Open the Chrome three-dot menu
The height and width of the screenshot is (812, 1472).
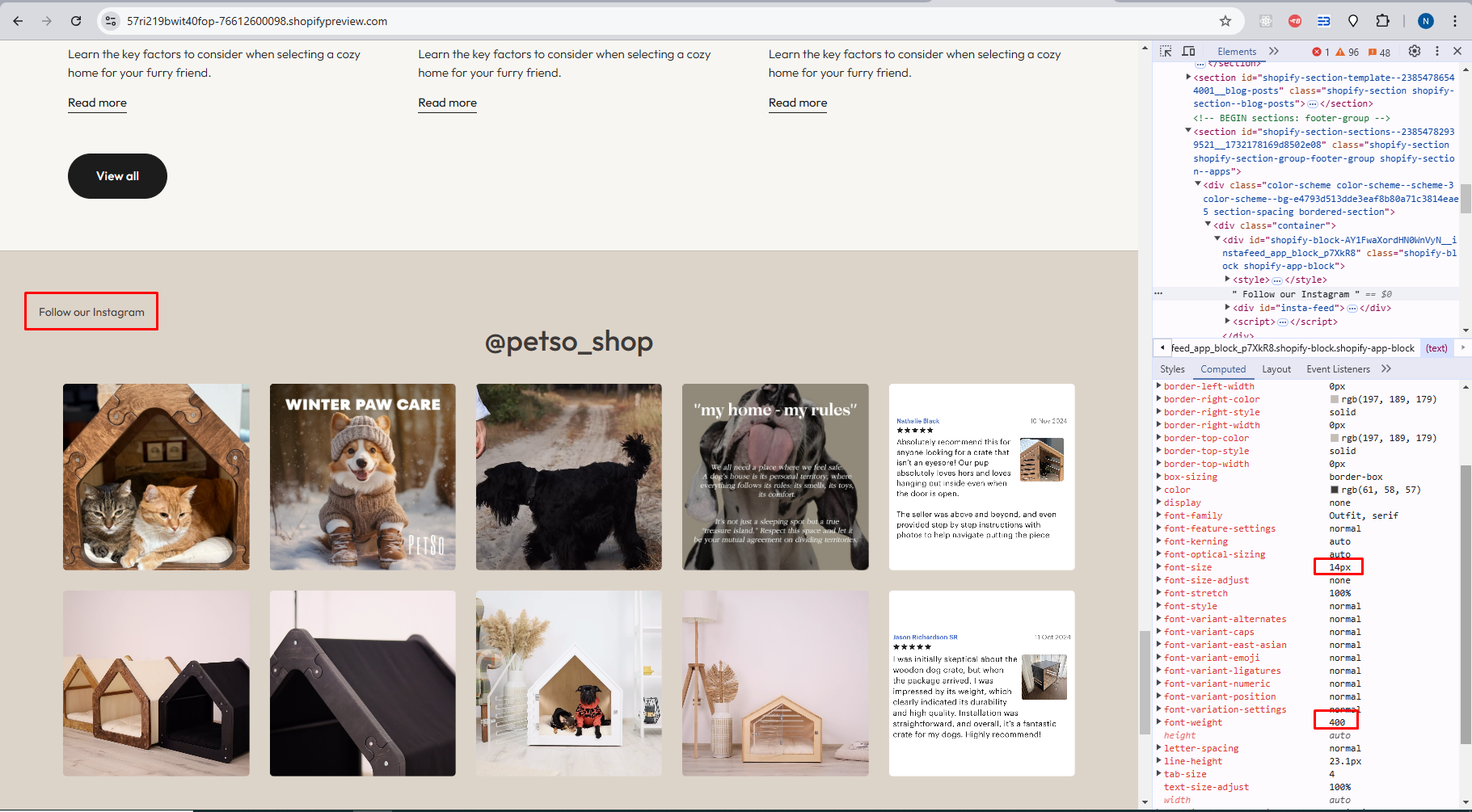pyautogui.click(x=1455, y=21)
